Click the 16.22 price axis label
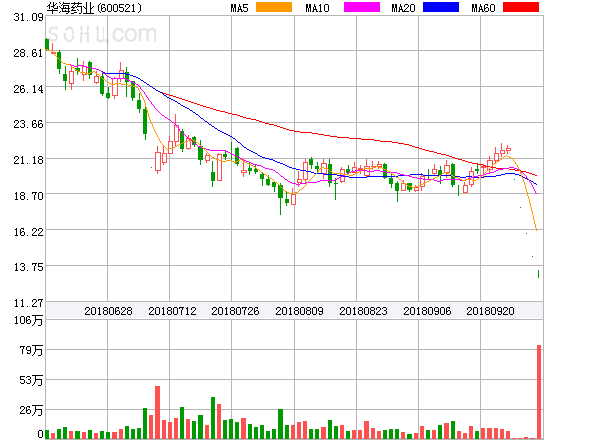The width and height of the screenshot is (600, 440). [28, 232]
